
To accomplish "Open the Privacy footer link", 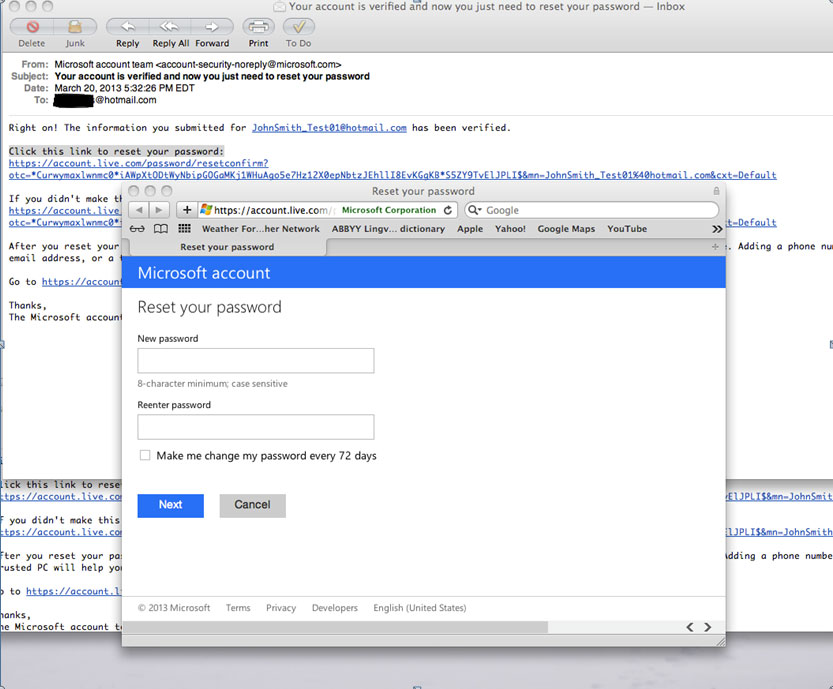I will coord(281,608).
